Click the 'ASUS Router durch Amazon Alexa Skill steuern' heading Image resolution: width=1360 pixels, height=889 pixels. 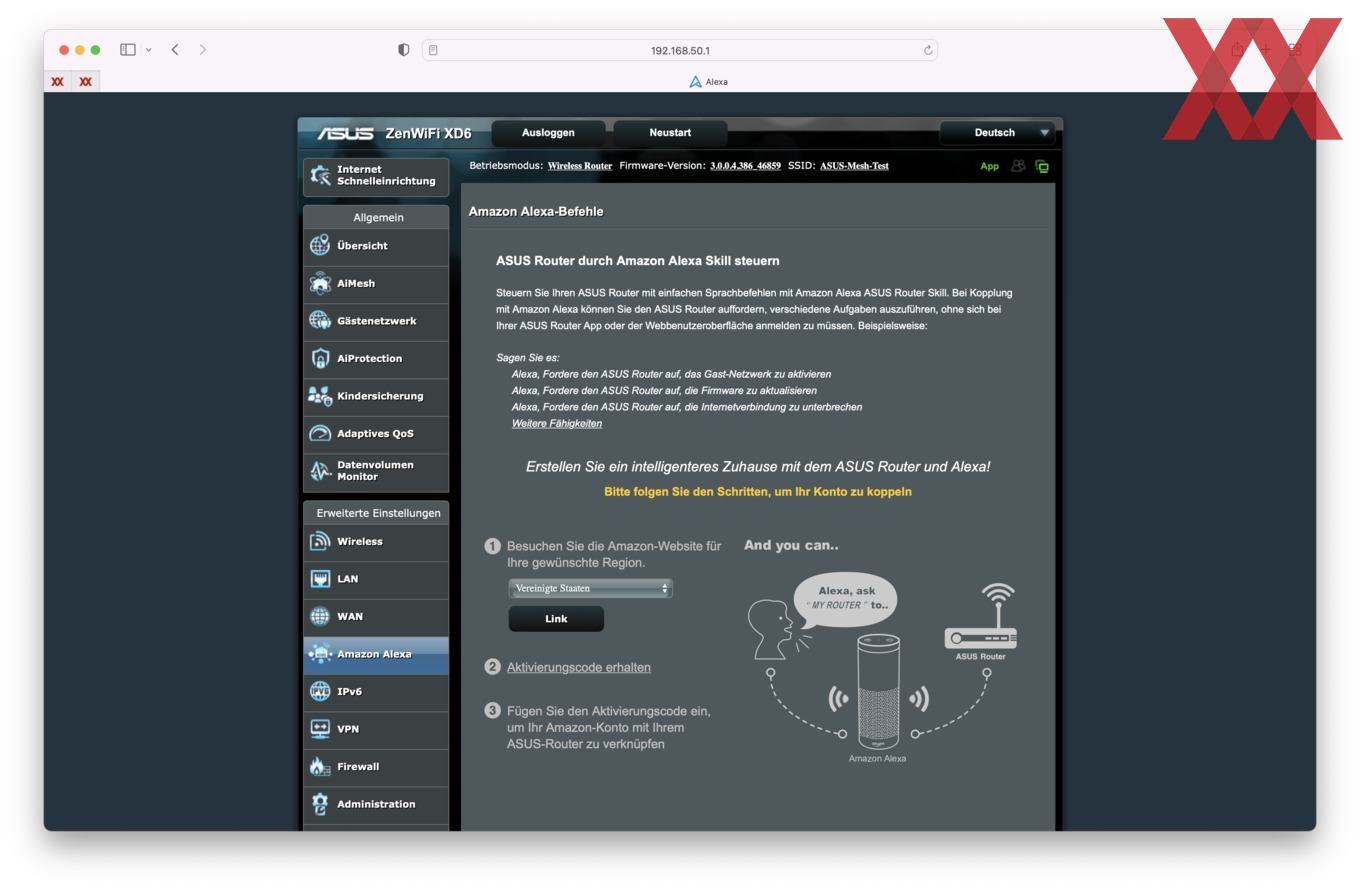[x=638, y=261]
